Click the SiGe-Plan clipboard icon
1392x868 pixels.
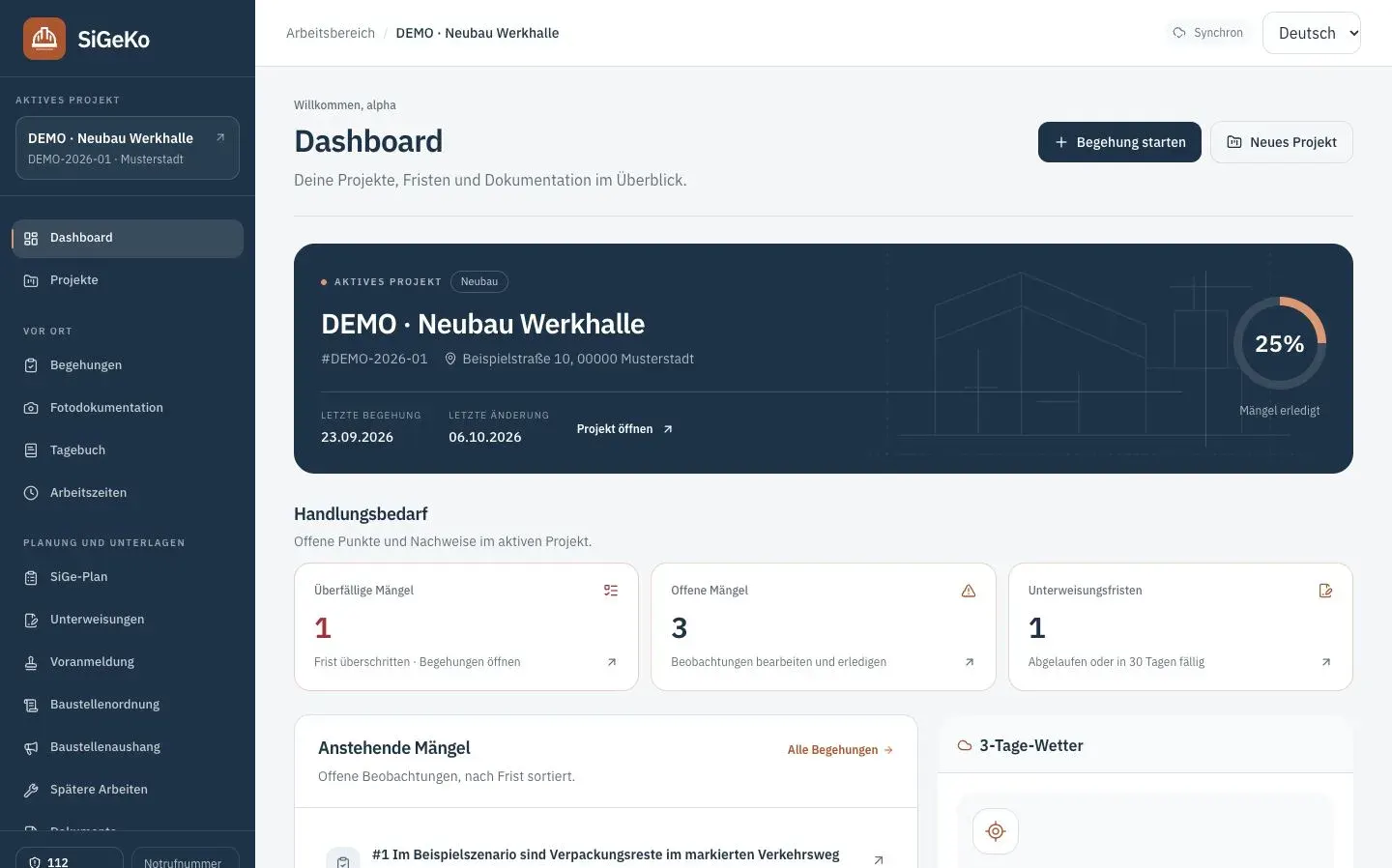(x=31, y=577)
